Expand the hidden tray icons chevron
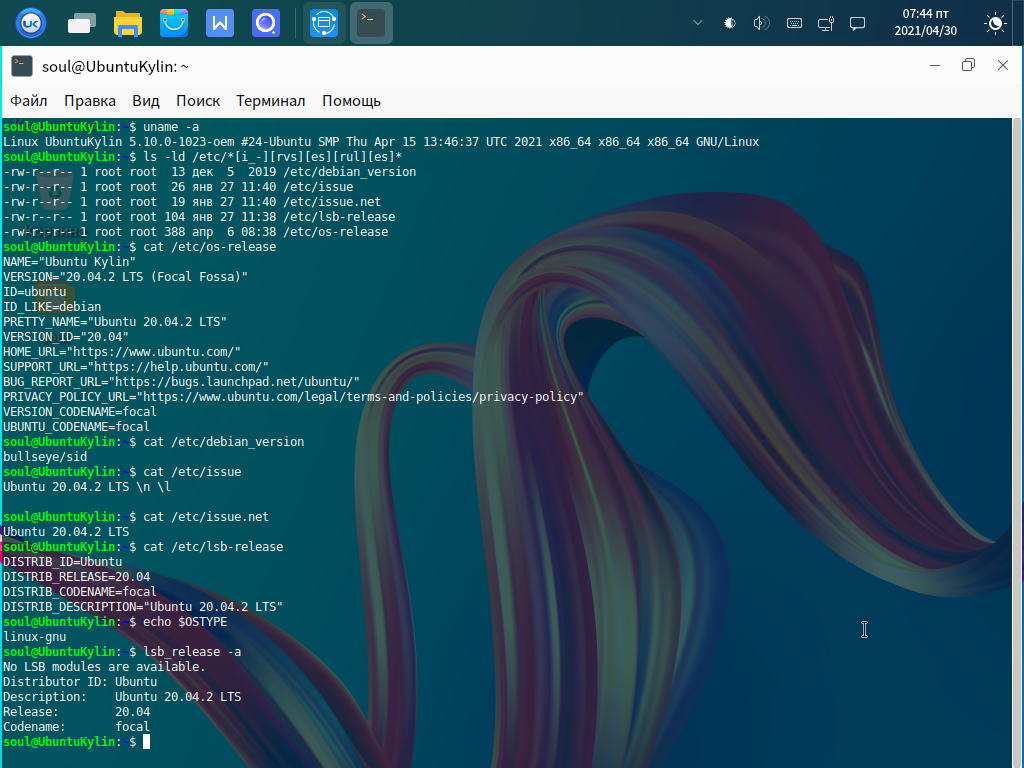This screenshot has width=1024, height=768. pos(697,23)
